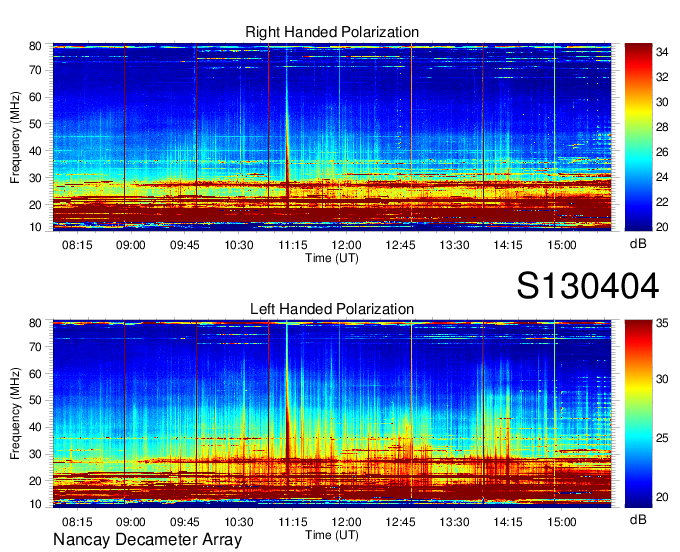Click the 70 frequency tick of Left Handed plot
This screenshot has width=680, height=552.
(35, 347)
